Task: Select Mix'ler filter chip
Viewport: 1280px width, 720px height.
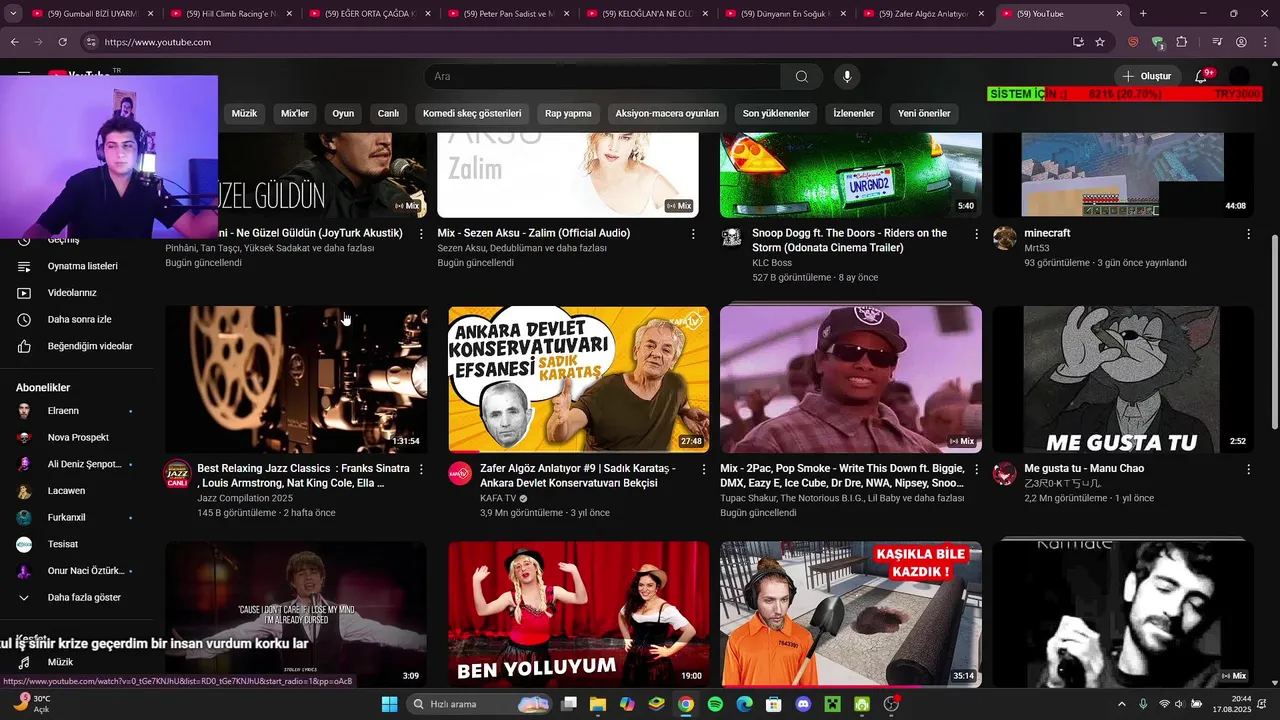Action: (295, 113)
